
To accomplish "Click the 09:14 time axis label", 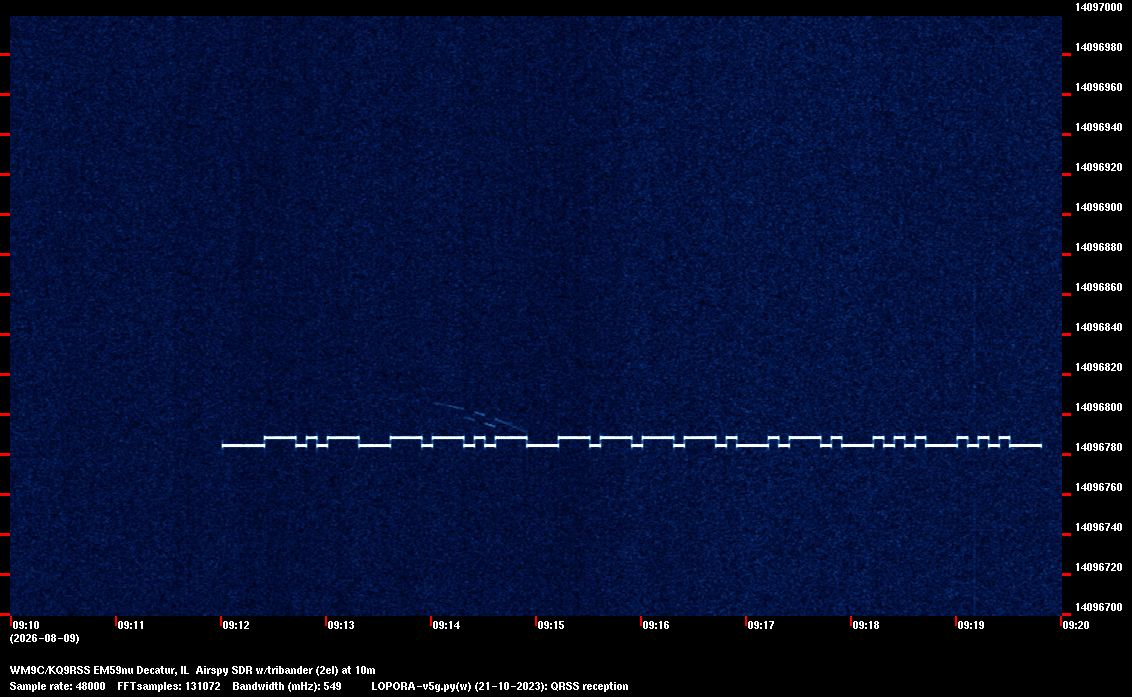I will [x=446, y=625].
